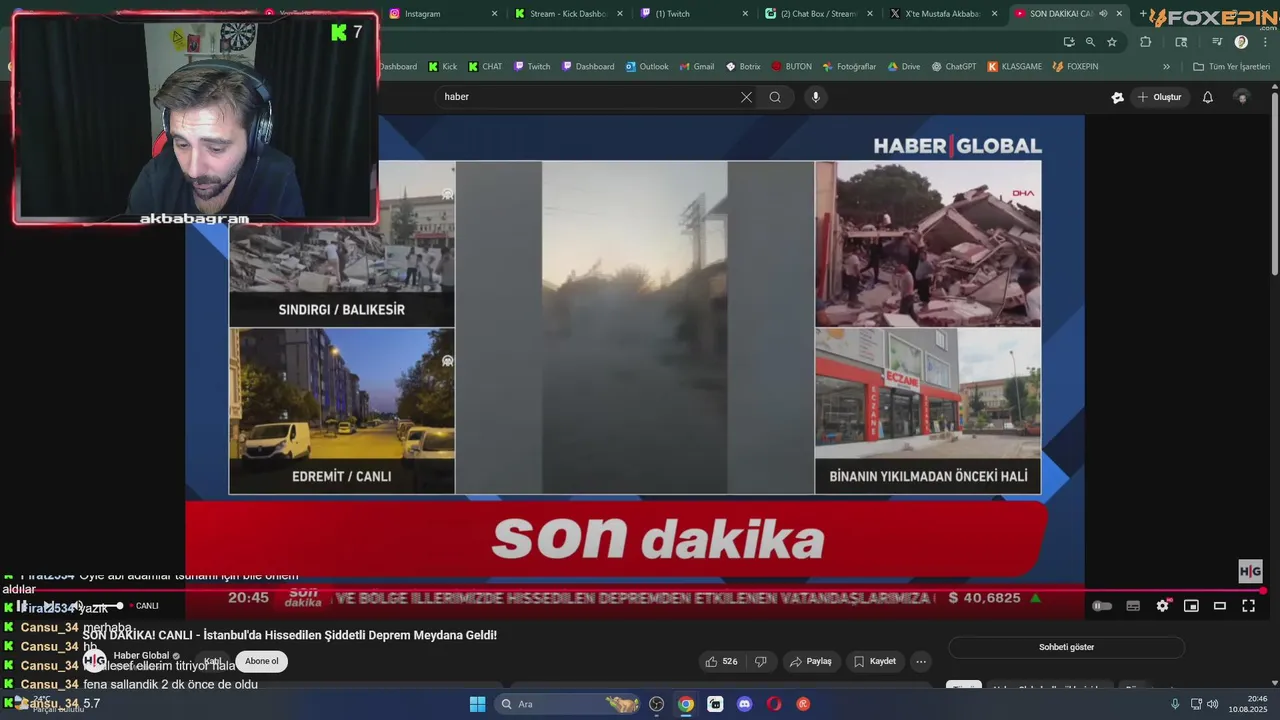This screenshot has width=1280, height=720.
Task: Save the video with Kaydet
Action: point(875,661)
